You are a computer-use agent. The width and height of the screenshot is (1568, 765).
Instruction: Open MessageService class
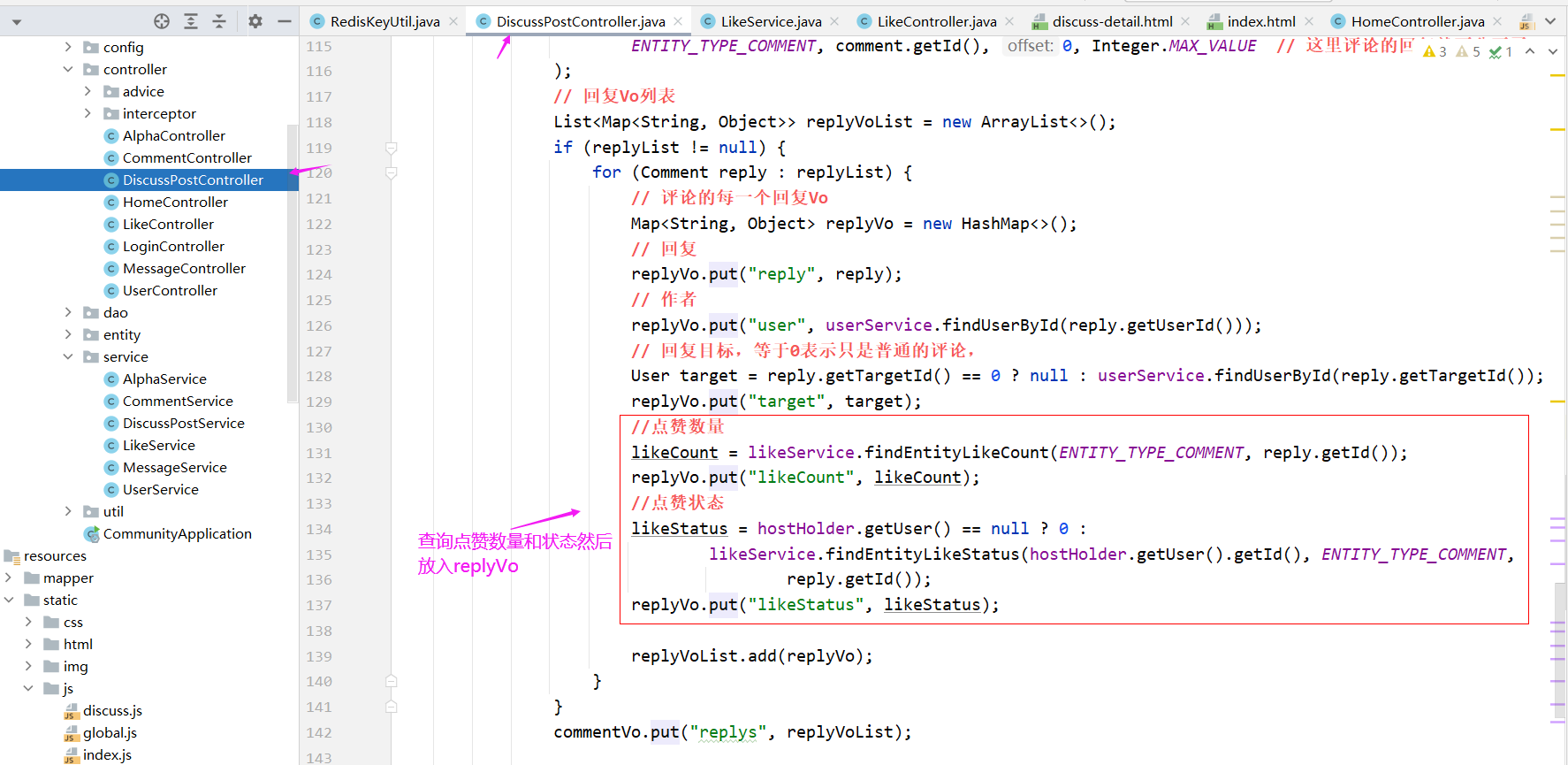click(x=174, y=467)
